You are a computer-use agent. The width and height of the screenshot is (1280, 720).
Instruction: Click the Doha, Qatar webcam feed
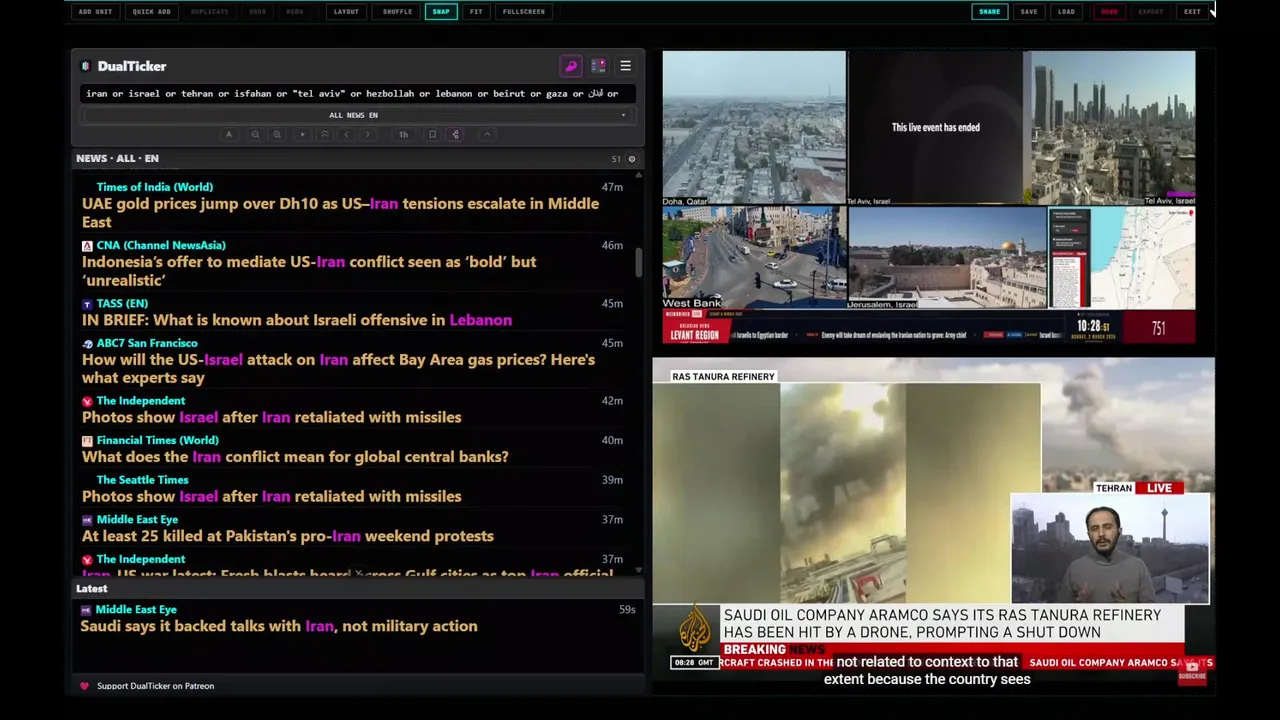pyautogui.click(x=754, y=128)
